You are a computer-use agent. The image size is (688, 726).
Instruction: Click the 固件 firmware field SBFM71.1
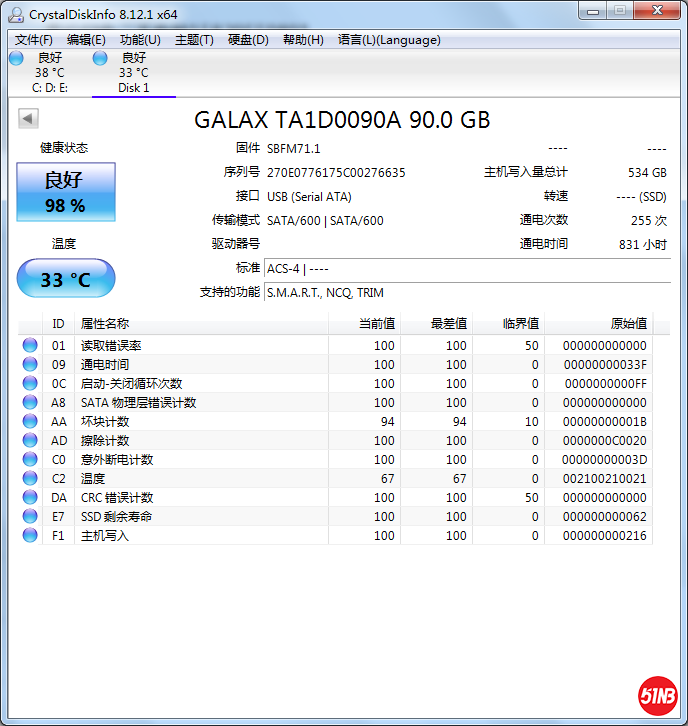pyautogui.click(x=294, y=148)
